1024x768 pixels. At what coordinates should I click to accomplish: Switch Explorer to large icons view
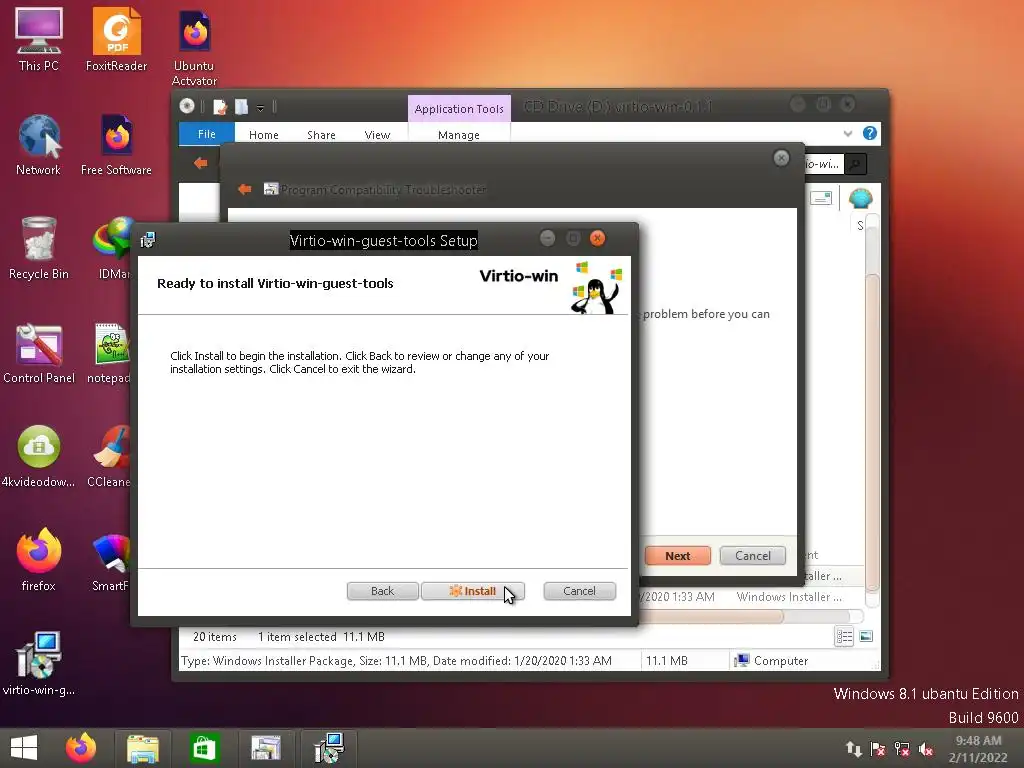(867, 636)
